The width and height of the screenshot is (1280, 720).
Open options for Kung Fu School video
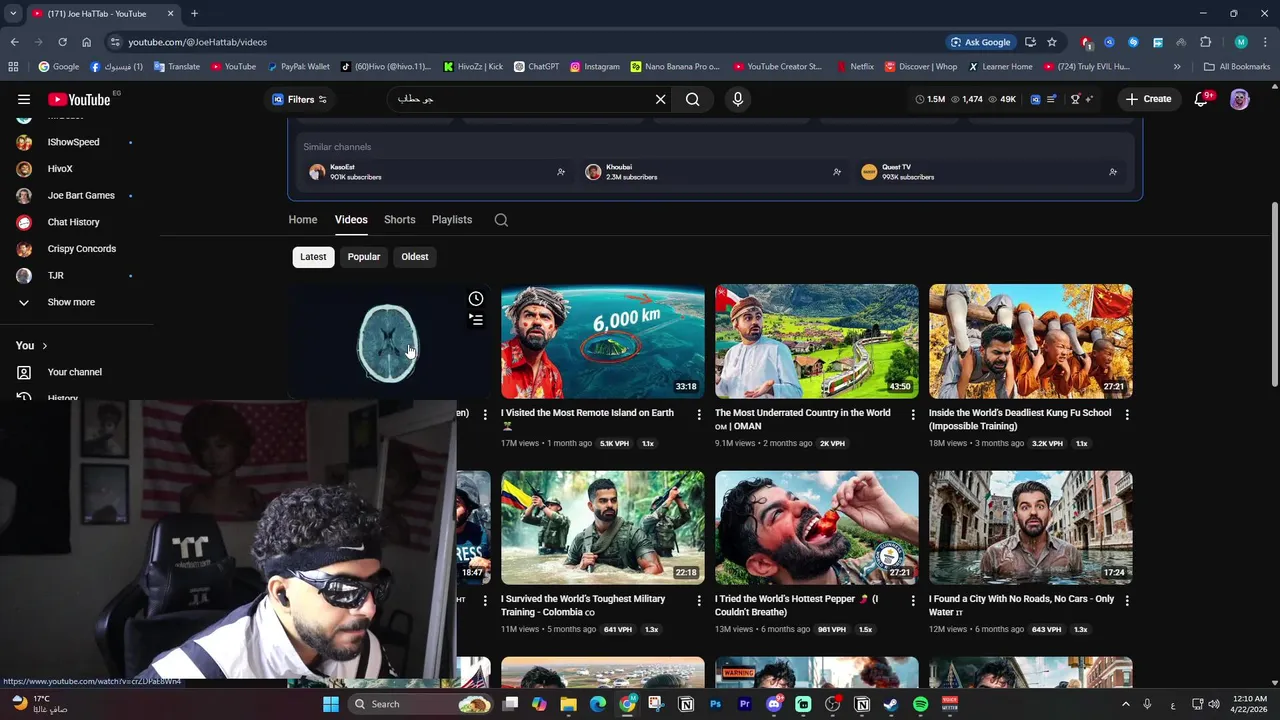(1127, 414)
